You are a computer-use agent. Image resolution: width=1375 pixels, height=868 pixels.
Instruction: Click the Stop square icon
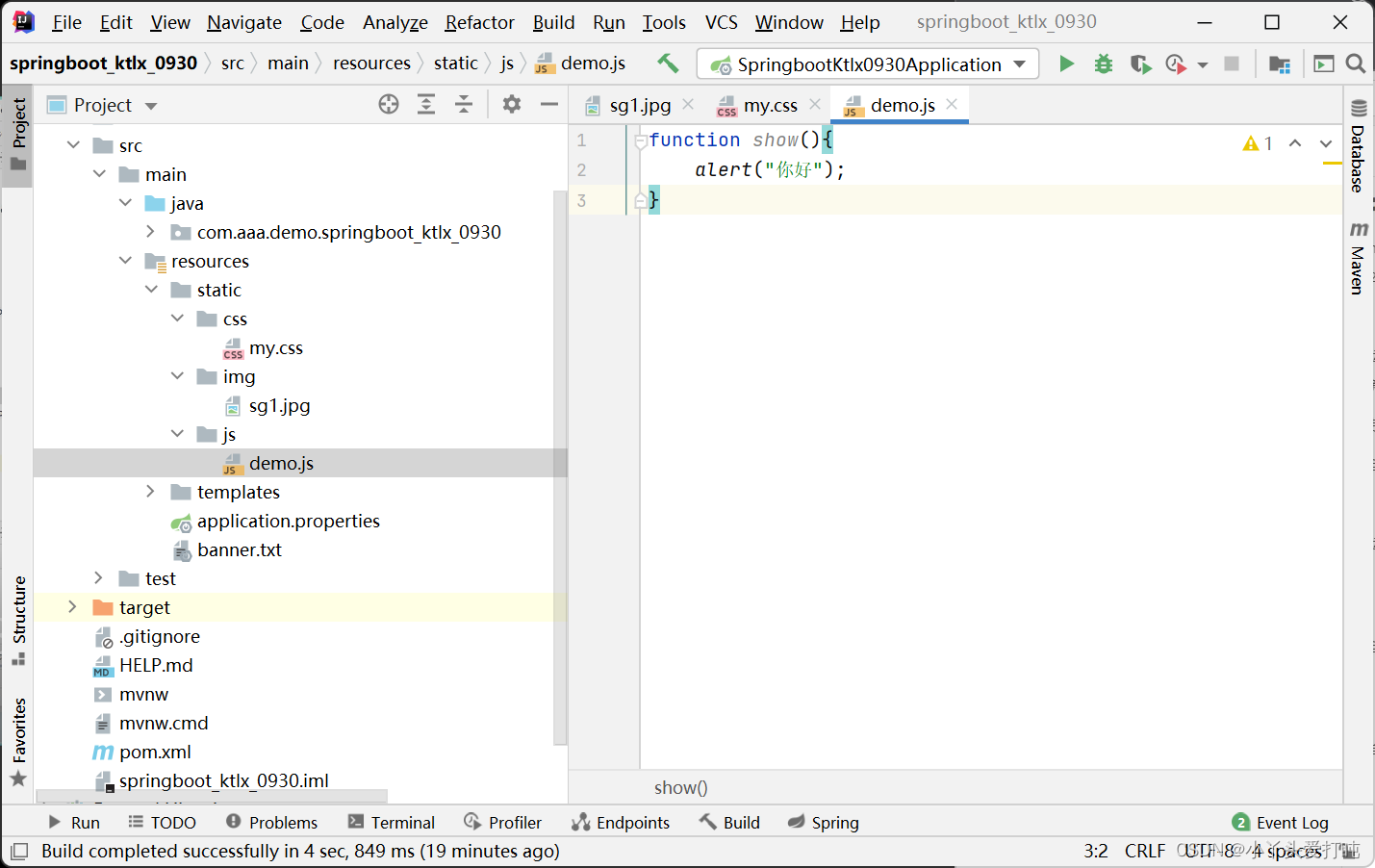click(x=1231, y=64)
